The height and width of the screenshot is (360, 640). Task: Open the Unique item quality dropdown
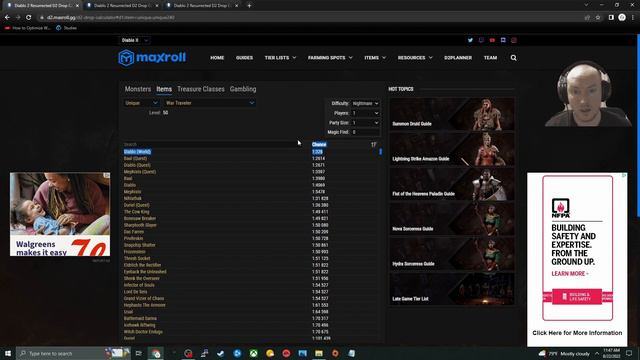[x=141, y=103]
